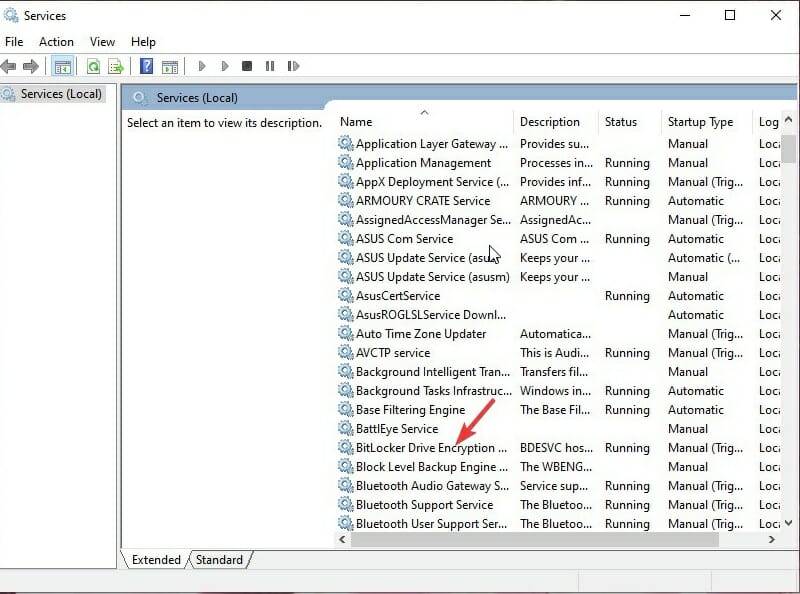Screen dimensions: 800x594
Task: Click the Restart Service toolbar icon
Action: (293, 66)
